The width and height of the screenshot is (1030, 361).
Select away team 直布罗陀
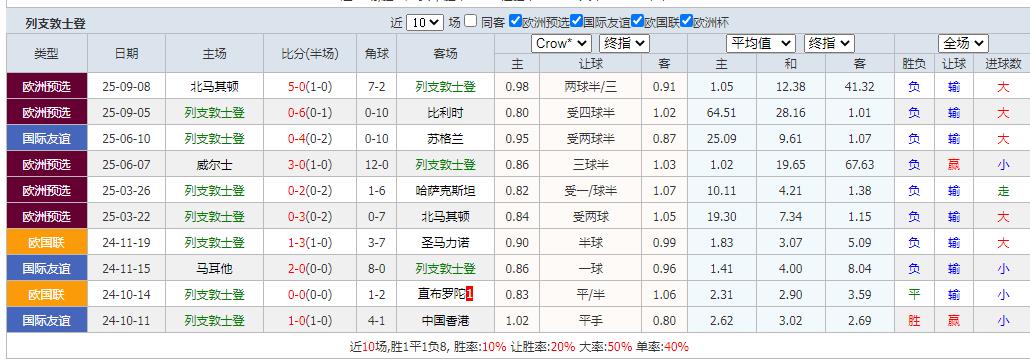[x=441, y=295]
